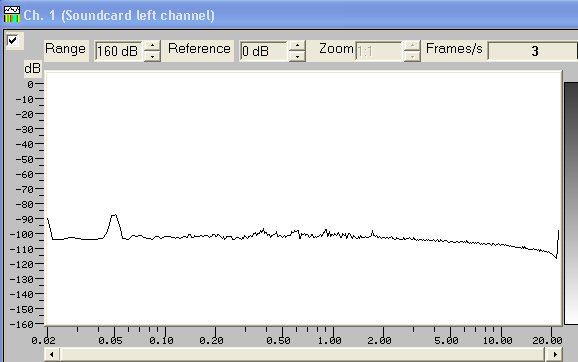Click the Zoom down stepper arrow
The width and height of the screenshot is (578, 362).
click(x=412, y=56)
